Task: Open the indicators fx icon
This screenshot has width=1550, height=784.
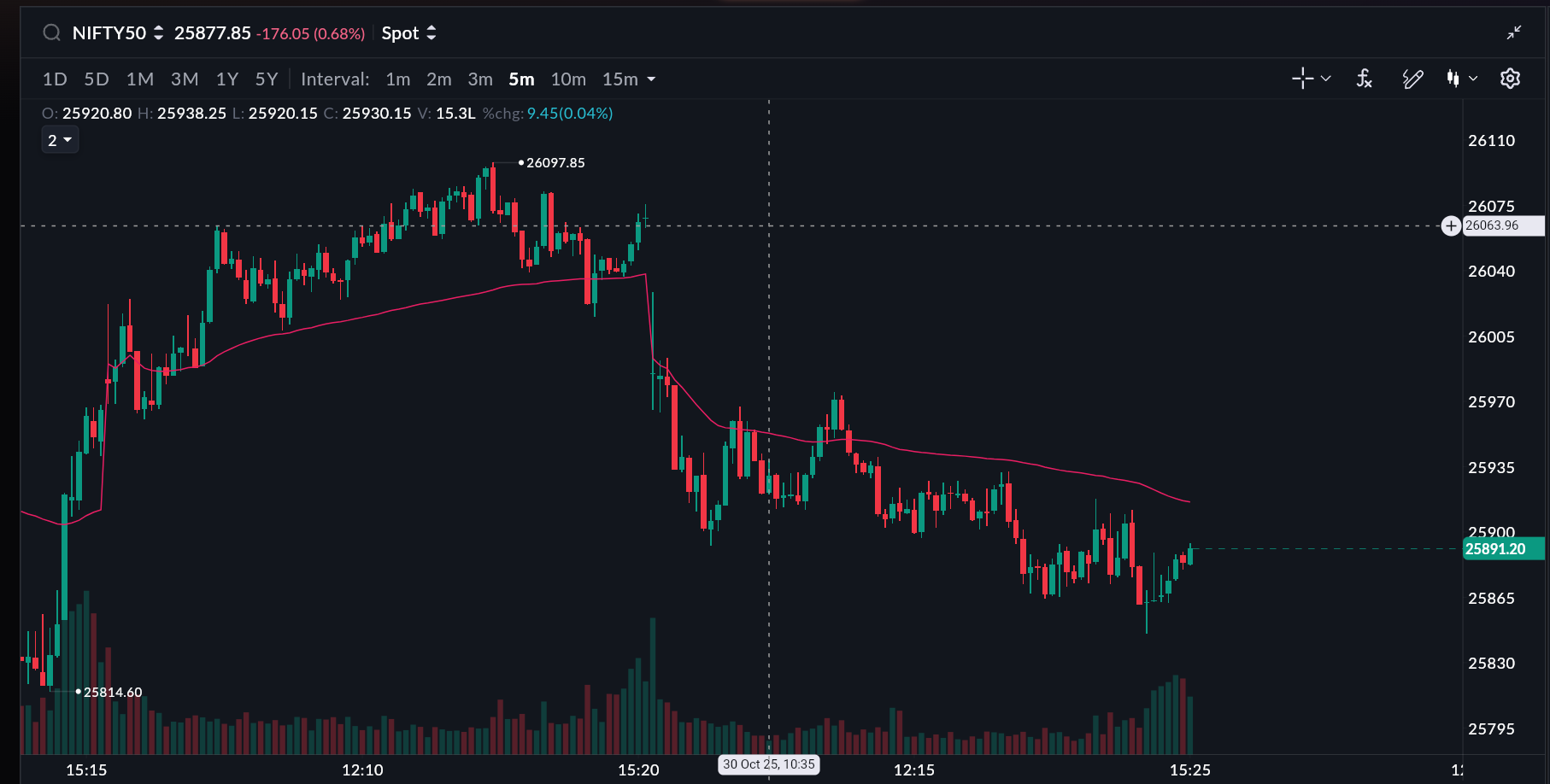Action: point(1365,79)
